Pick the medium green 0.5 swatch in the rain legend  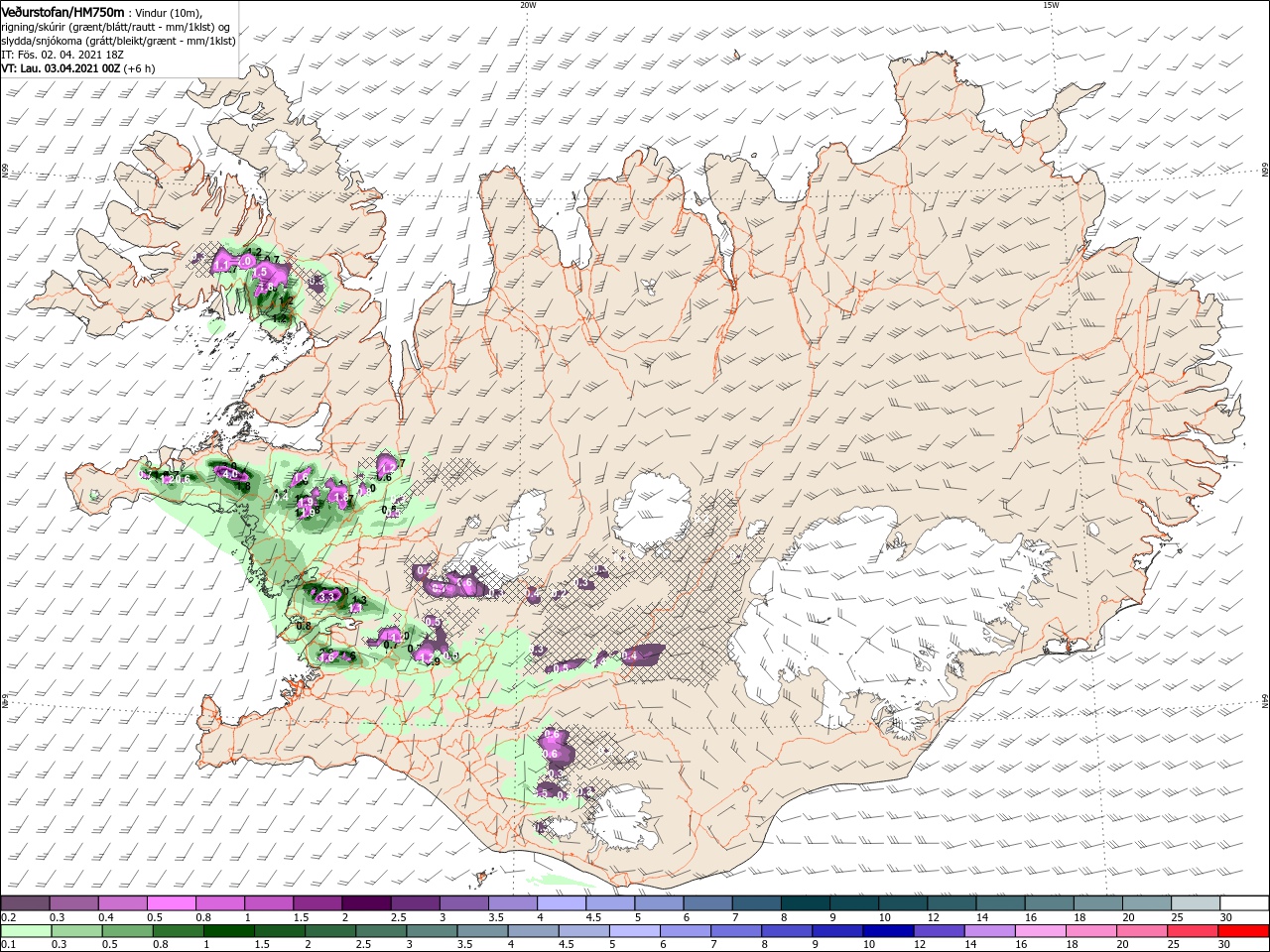pos(127,931)
